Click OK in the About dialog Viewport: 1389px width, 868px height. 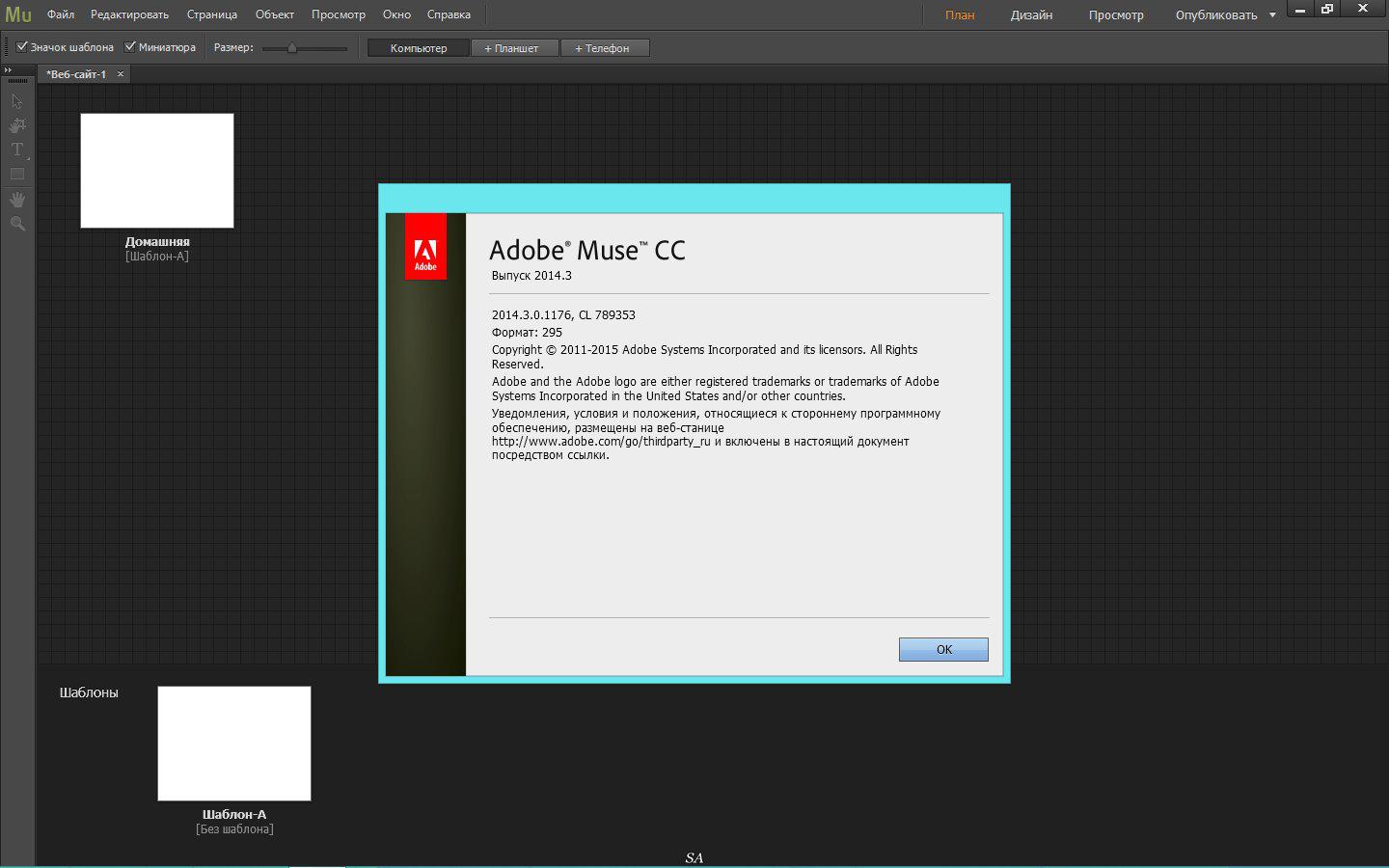943,649
